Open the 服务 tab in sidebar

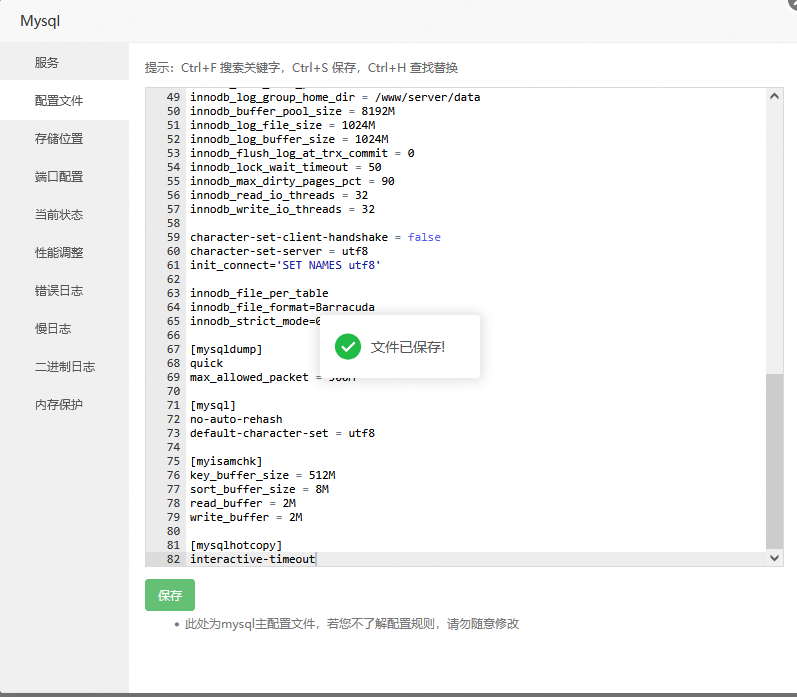(47, 63)
